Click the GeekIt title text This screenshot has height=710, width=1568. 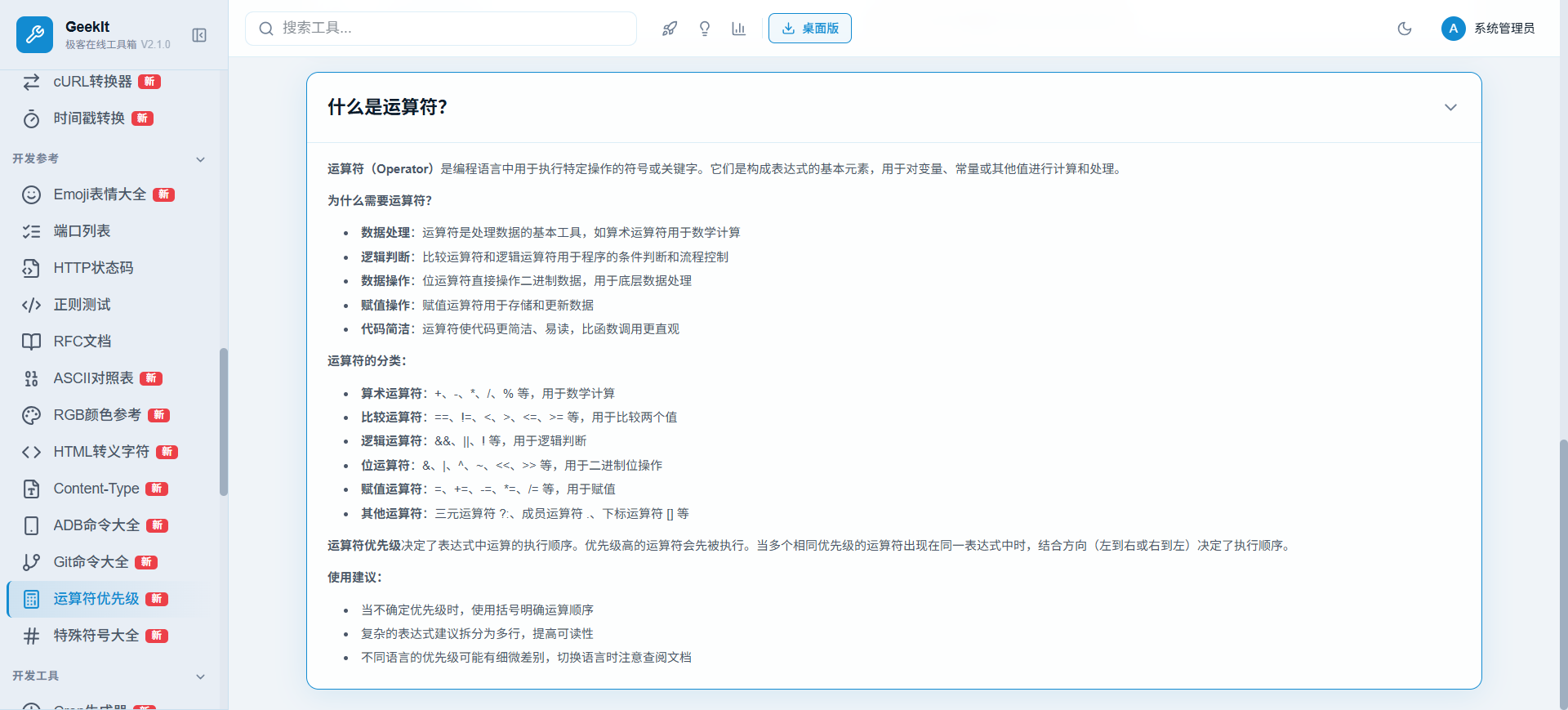click(x=87, y=26)
